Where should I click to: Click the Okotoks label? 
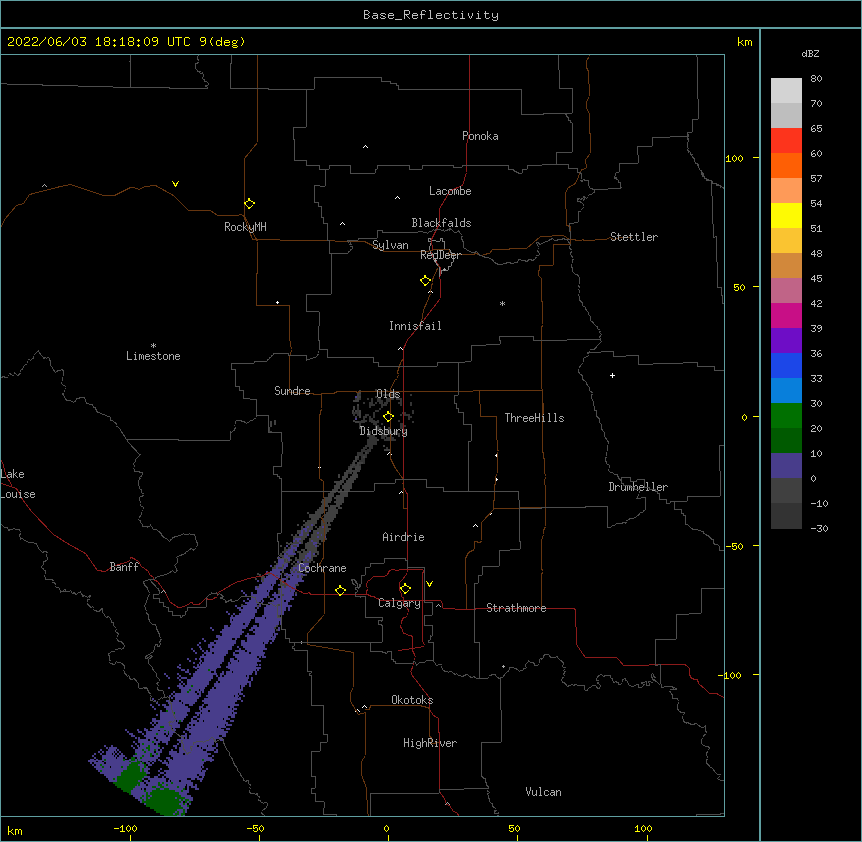pyautogui.click(x=412, y=700)
